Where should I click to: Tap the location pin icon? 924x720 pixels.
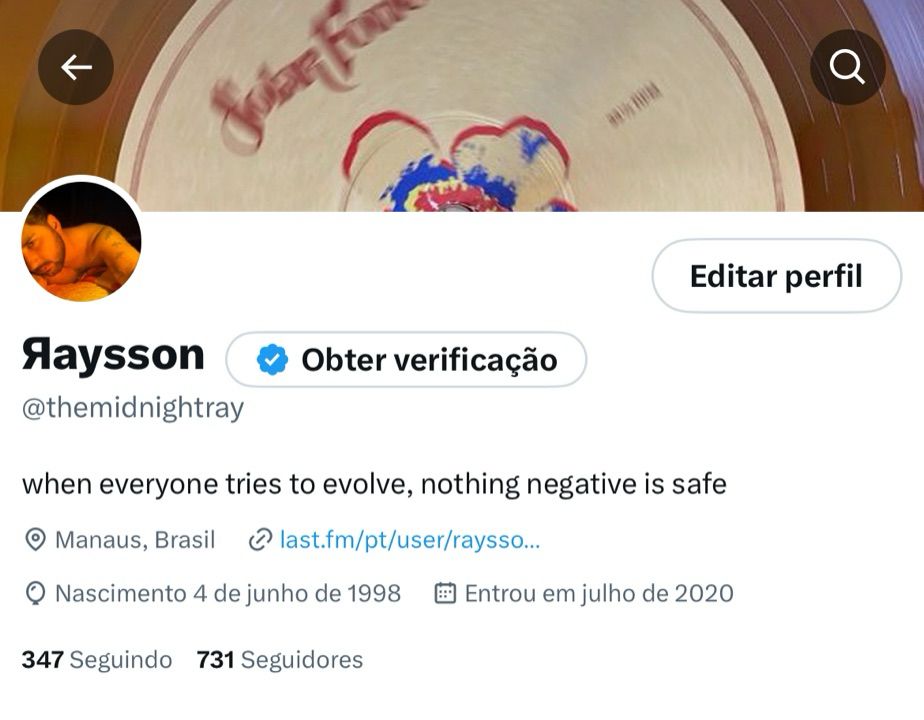coord(35,540)
